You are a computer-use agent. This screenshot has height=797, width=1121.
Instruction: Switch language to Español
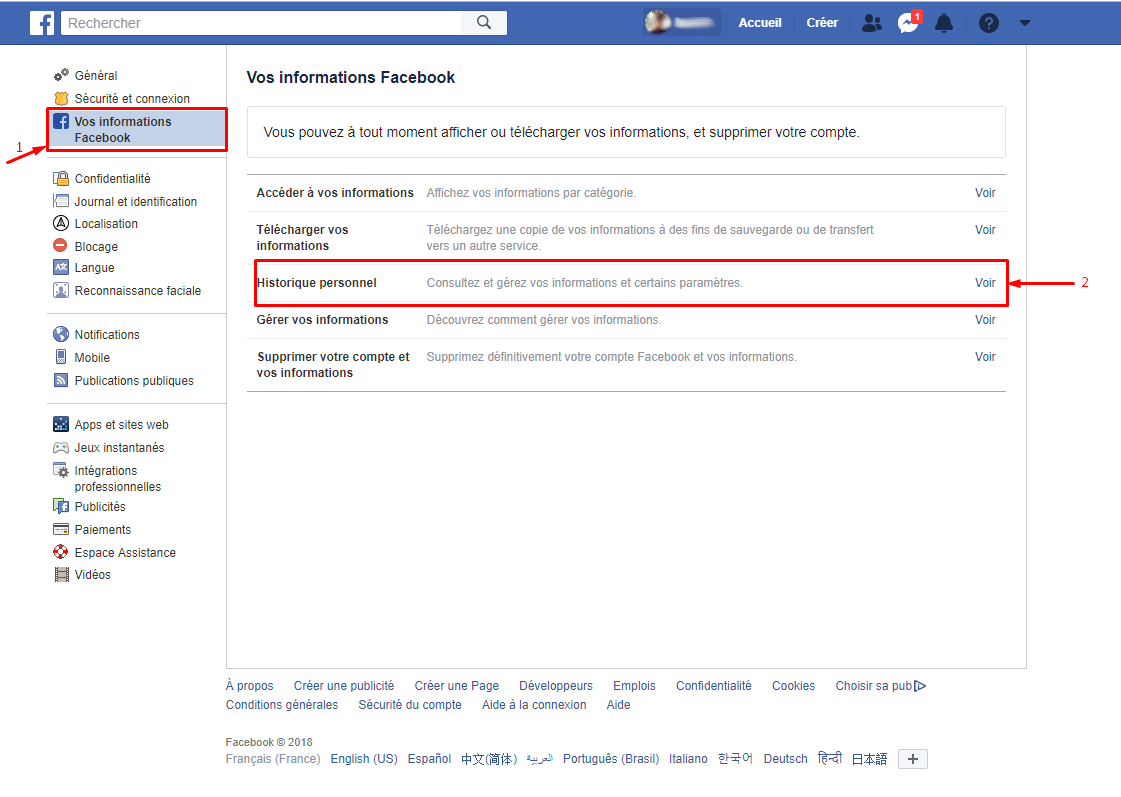pyautogui.click(x=429, y=759)
